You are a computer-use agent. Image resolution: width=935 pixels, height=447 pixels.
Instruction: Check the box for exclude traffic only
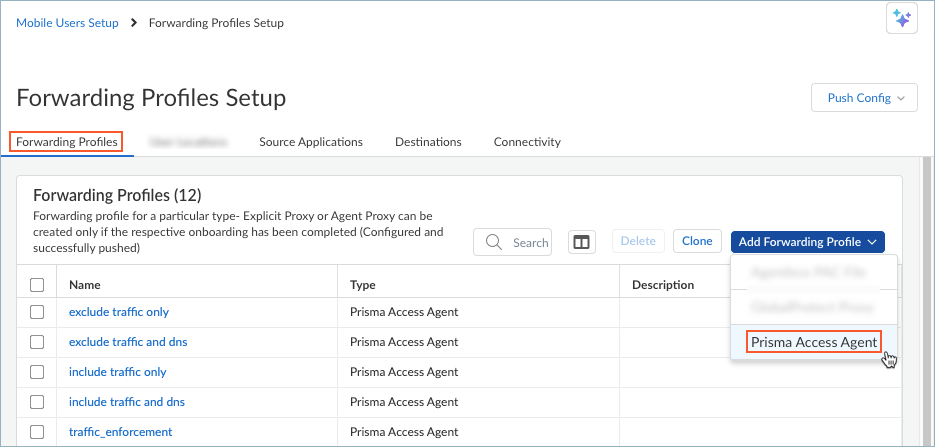[x=37, y=312]
